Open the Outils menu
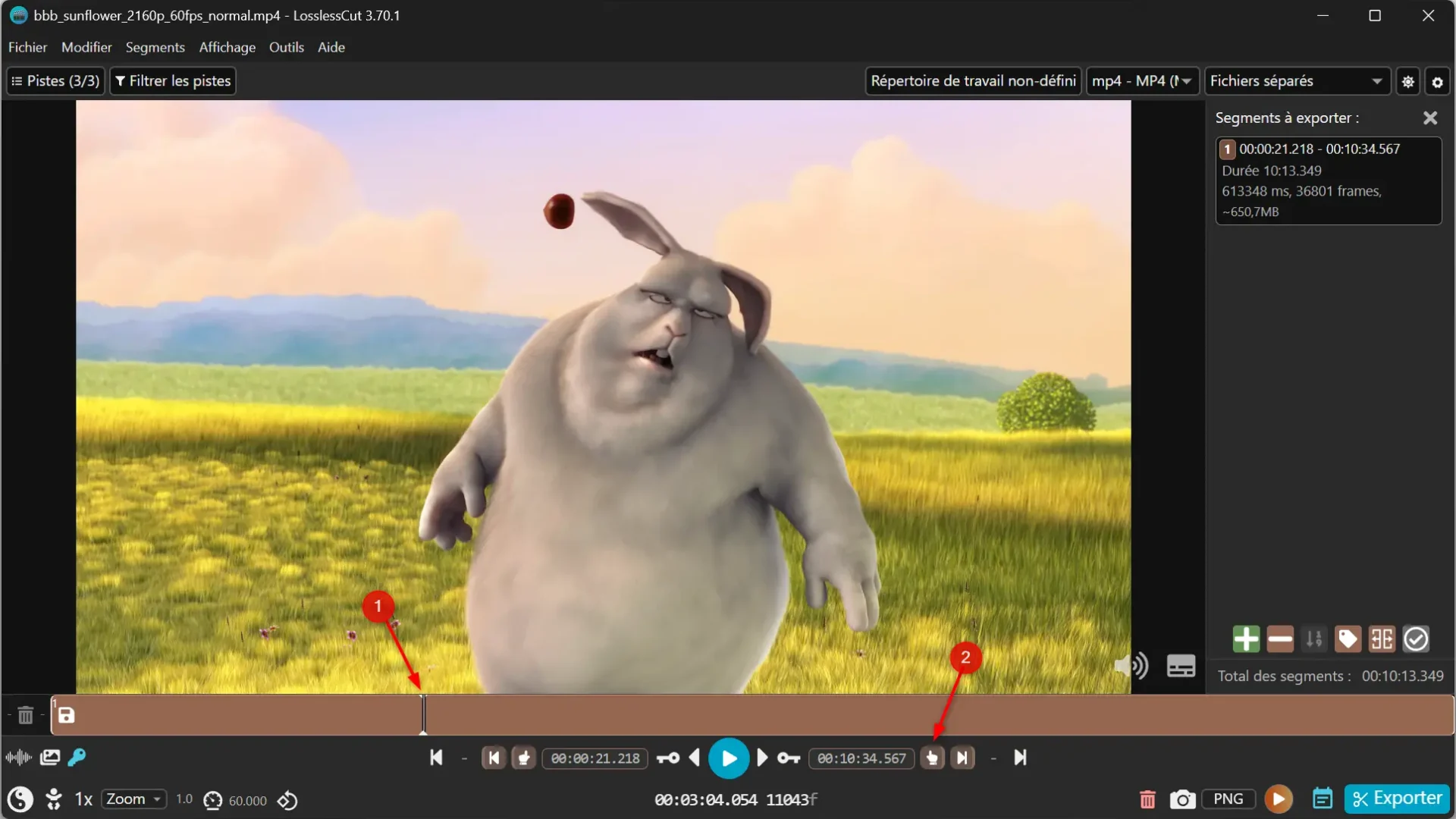This screenshot has height=819, width=1456. tap(286, 47)
